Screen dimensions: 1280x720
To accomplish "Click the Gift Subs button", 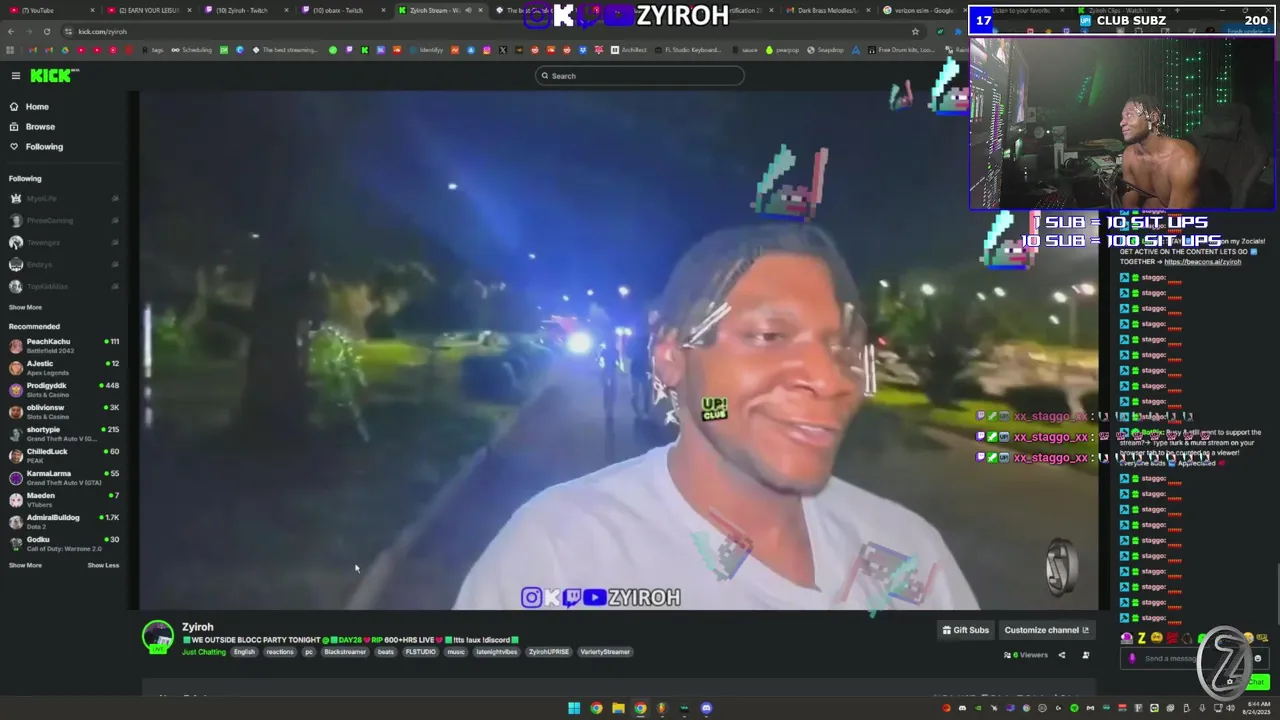I will point(965,630).
